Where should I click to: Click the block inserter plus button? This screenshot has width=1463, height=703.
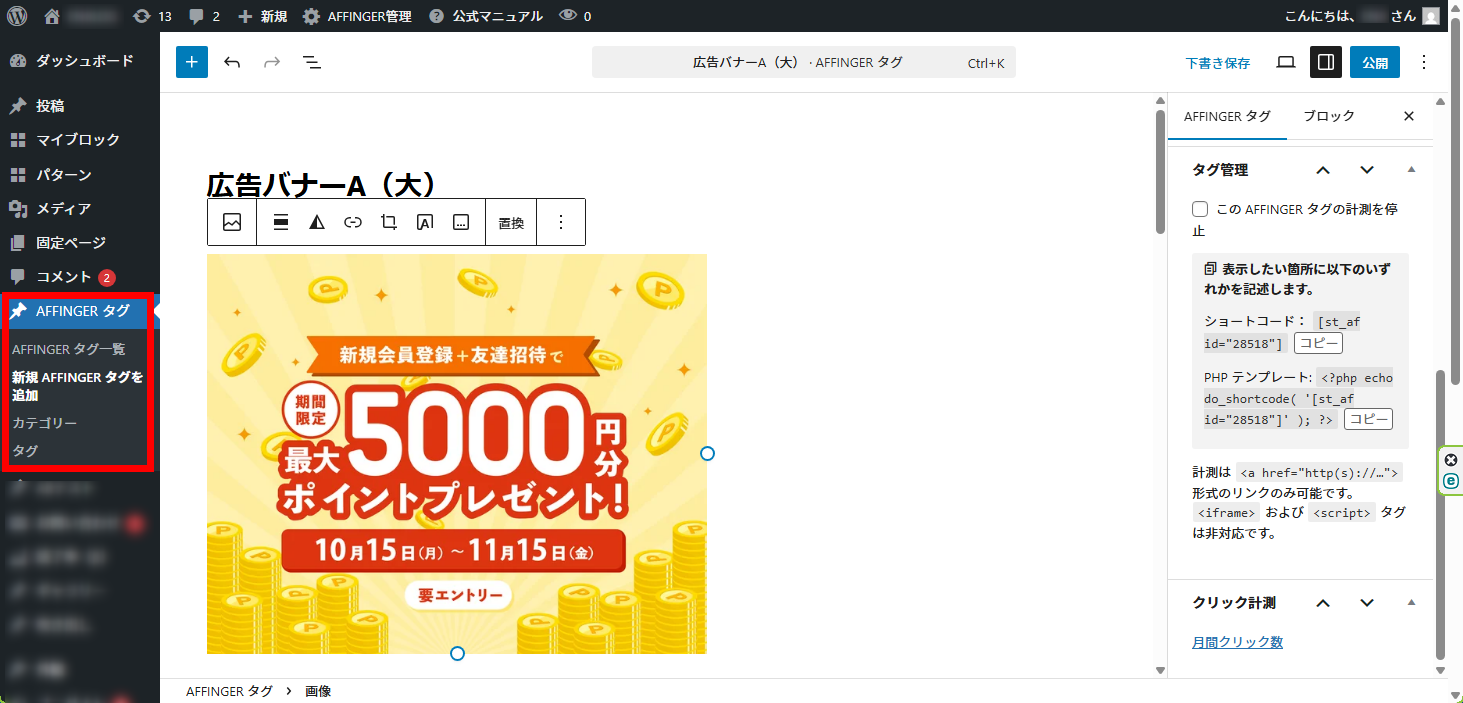(192, 62)
